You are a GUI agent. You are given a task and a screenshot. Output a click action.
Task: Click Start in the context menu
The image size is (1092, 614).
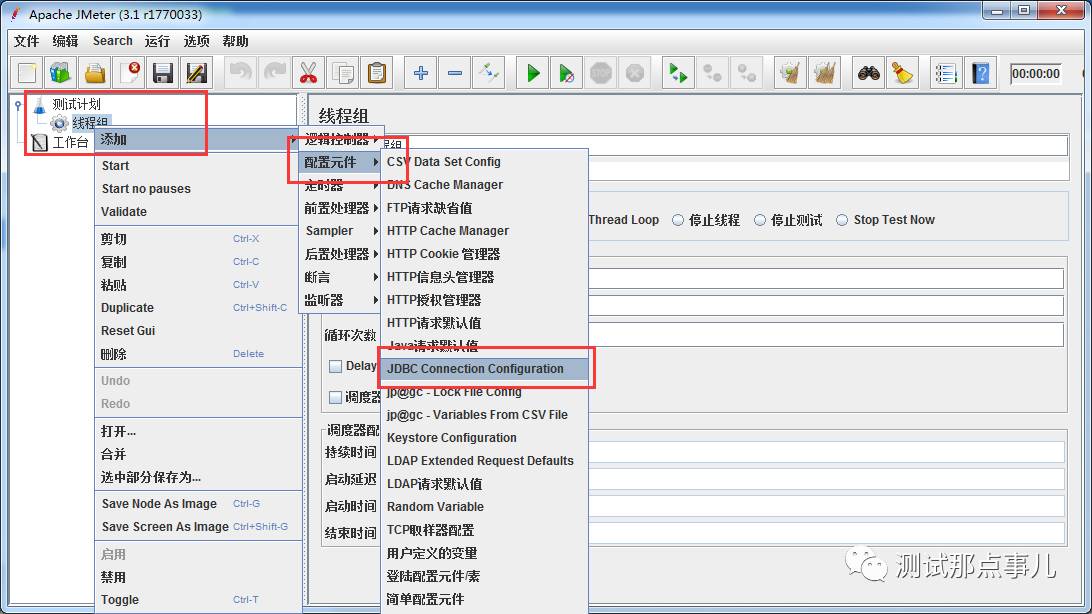[x=198, y=166]
